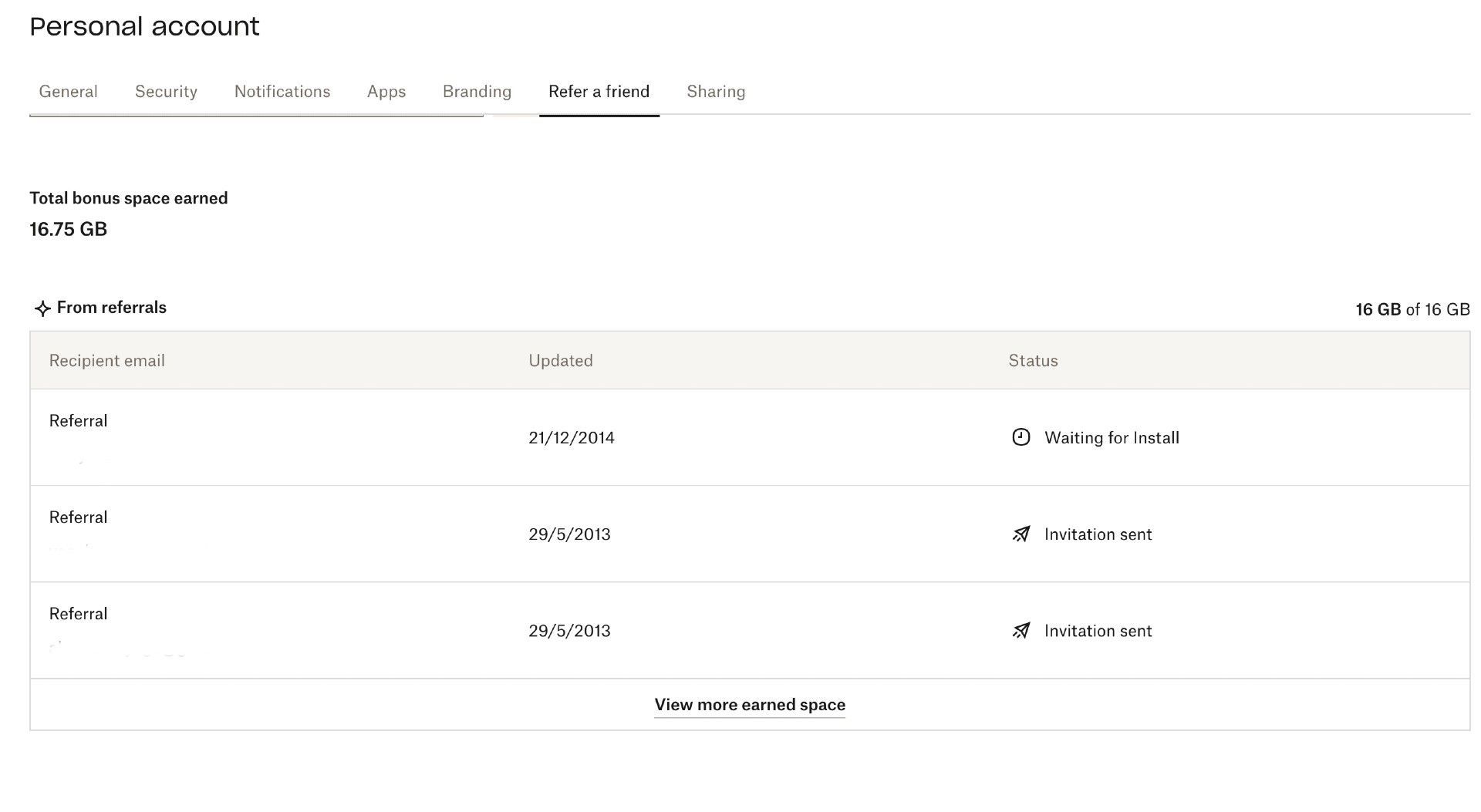This screenshot has height=812, width=1481.
Task: Open the General tab
Action: [x=68, y=92]
